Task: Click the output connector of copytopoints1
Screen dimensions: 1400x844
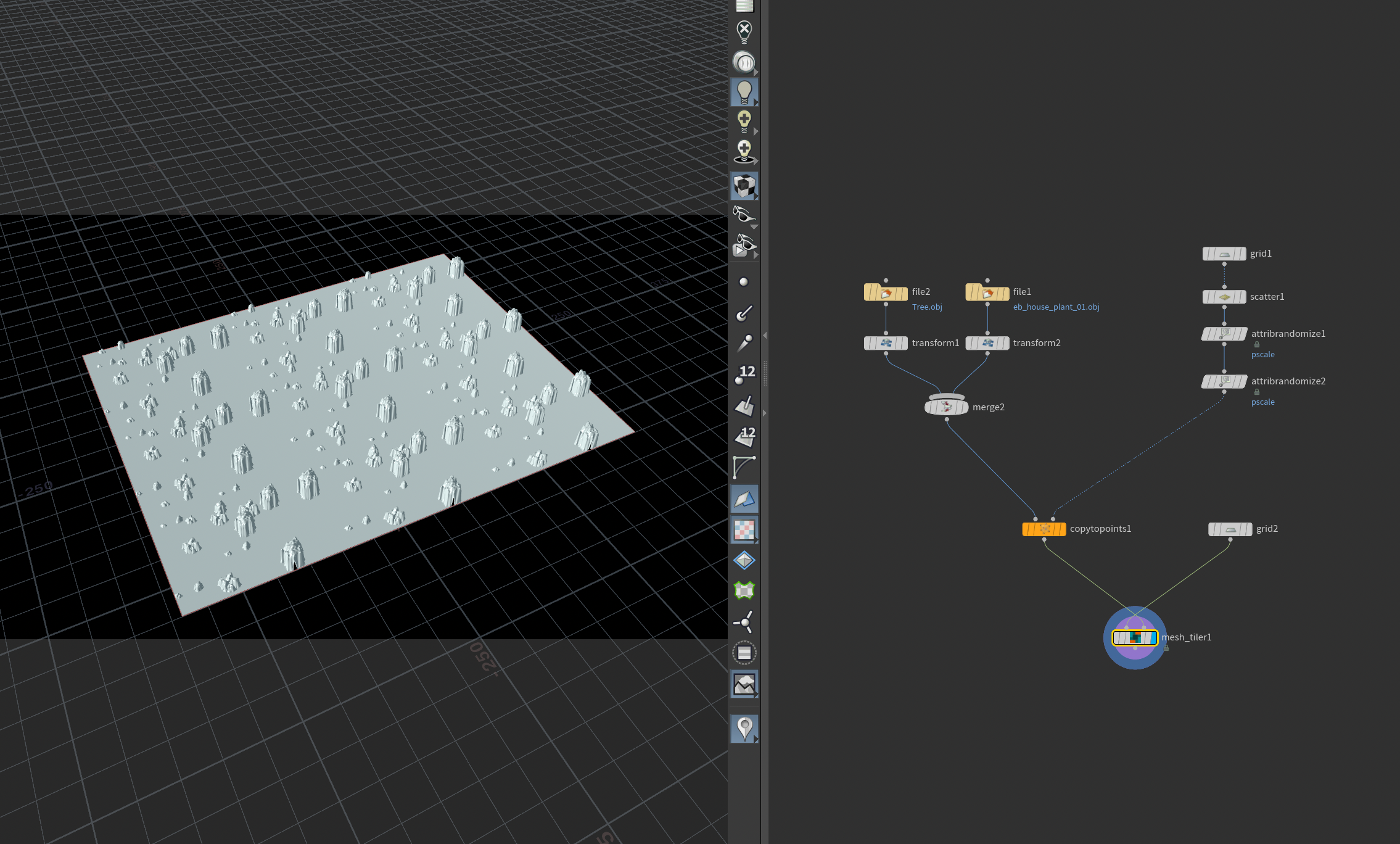Action: click(1044, 540)
